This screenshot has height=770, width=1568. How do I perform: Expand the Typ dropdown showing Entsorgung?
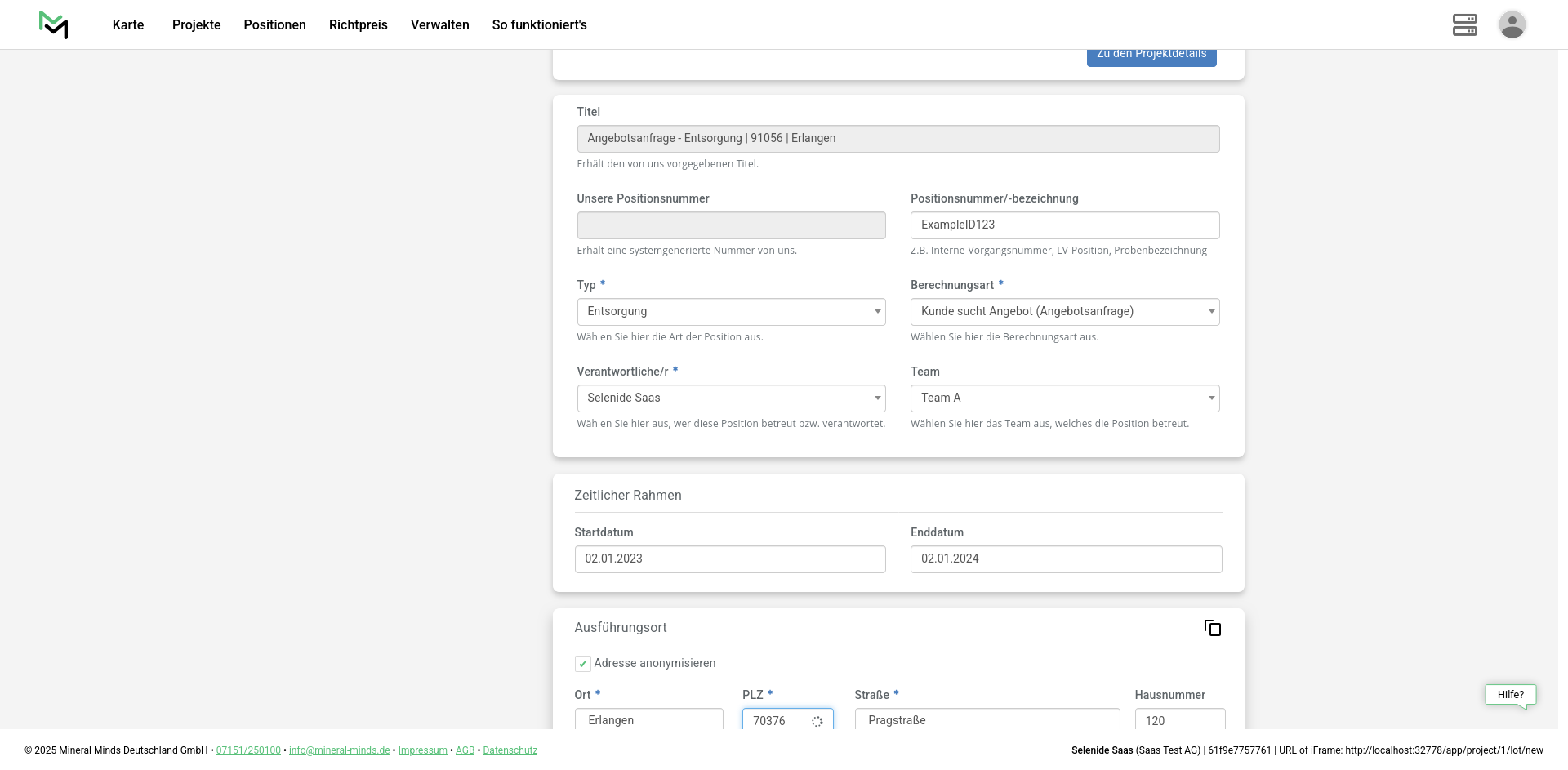pos(731,312)
